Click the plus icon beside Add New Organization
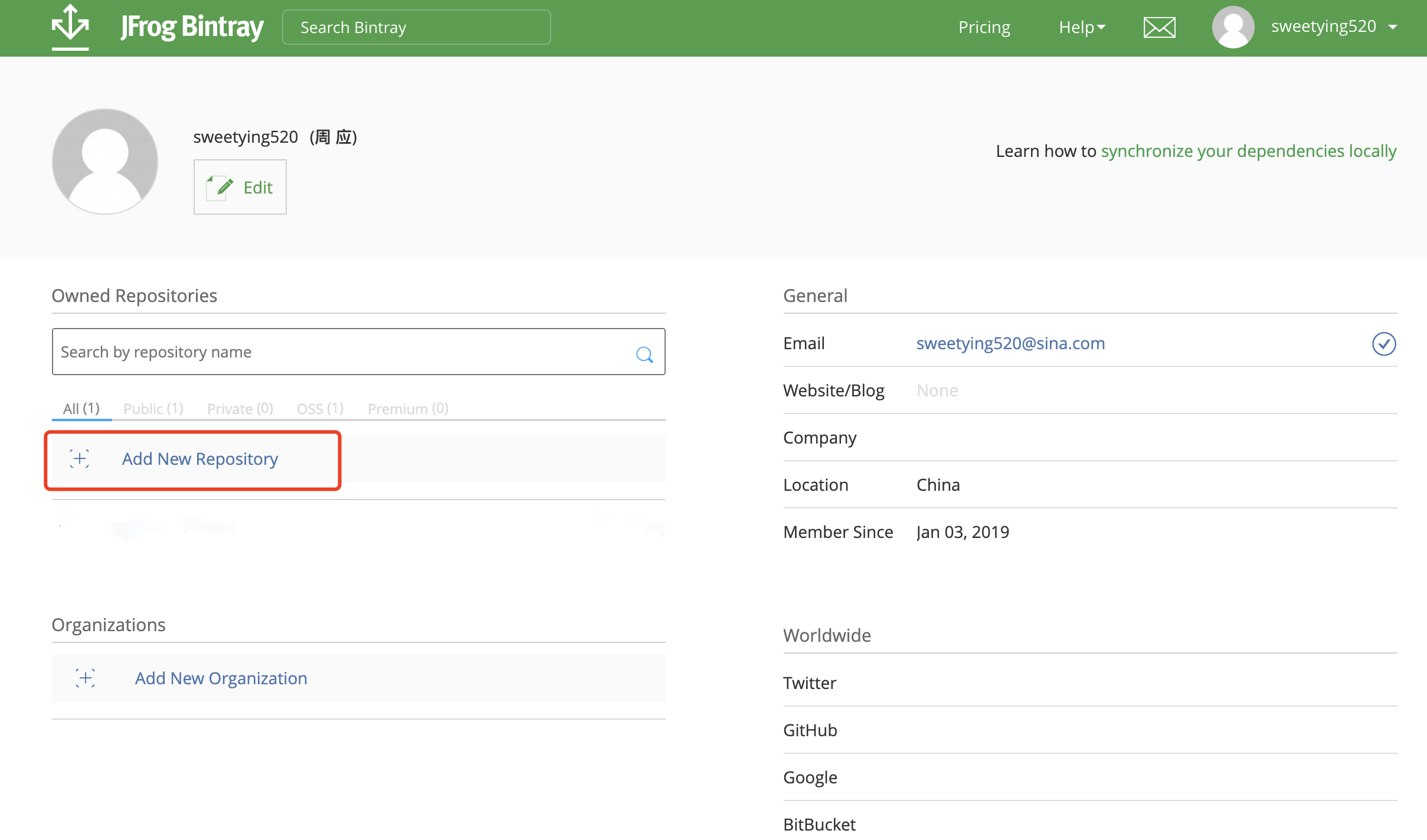 click(86, 678)
